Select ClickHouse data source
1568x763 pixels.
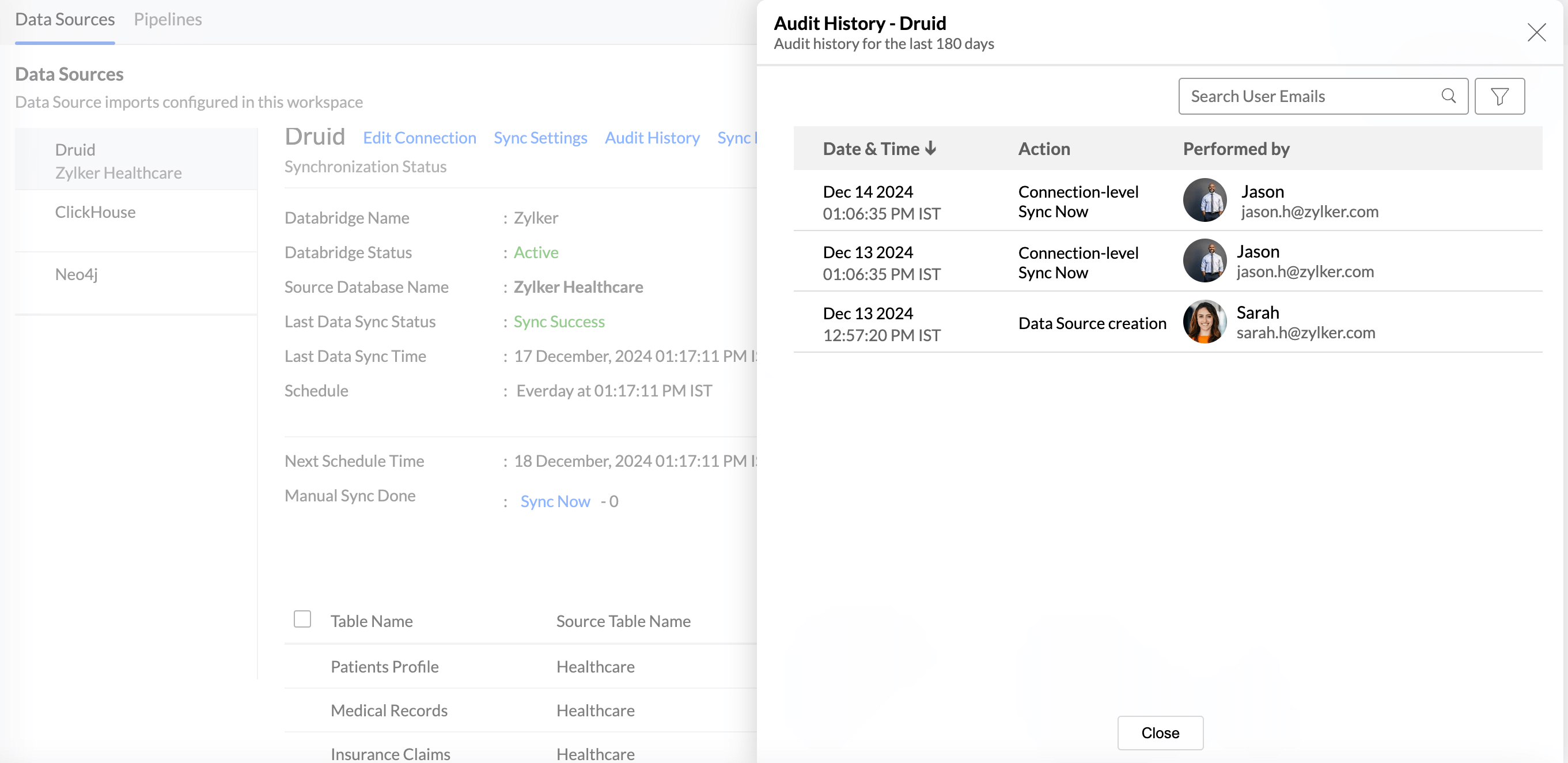96,212
